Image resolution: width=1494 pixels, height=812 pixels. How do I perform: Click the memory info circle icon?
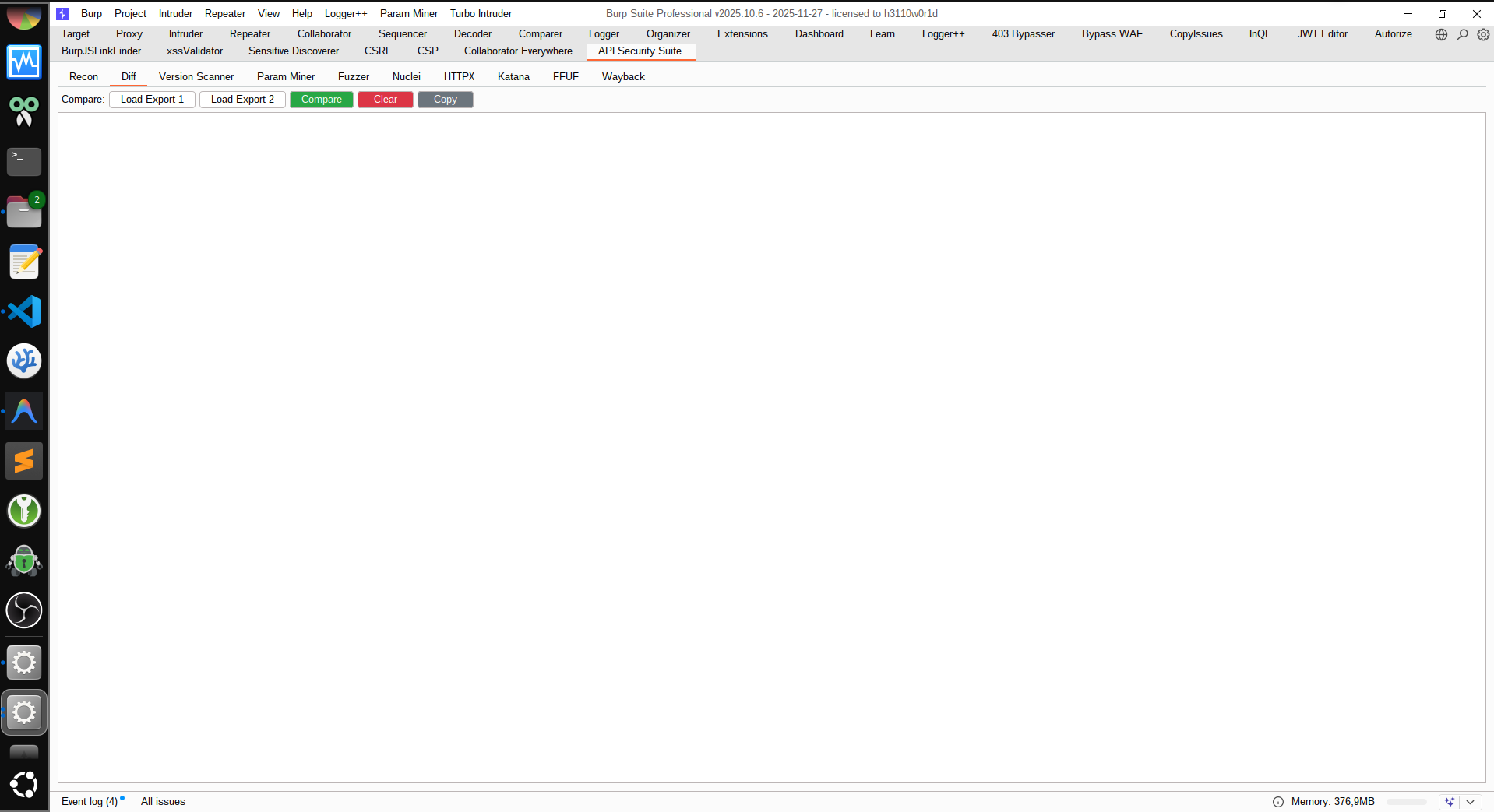[1278, 802]
